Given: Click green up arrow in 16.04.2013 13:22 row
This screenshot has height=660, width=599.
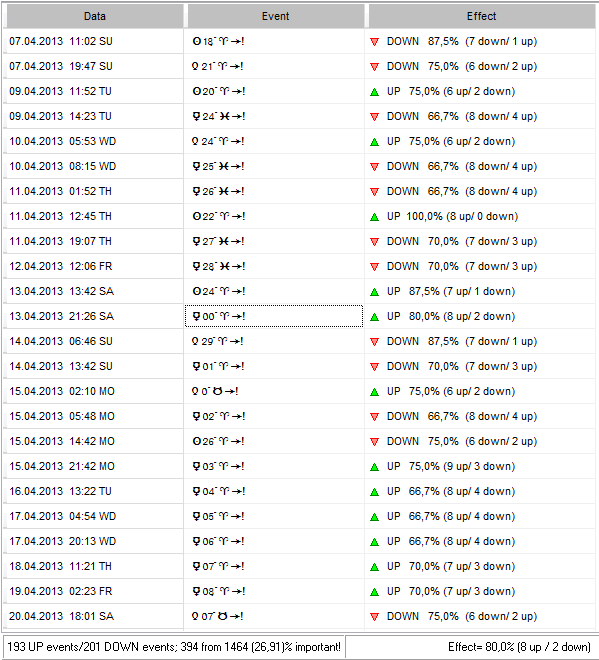Looking at the screenshot, I should (x=374, y=492).
